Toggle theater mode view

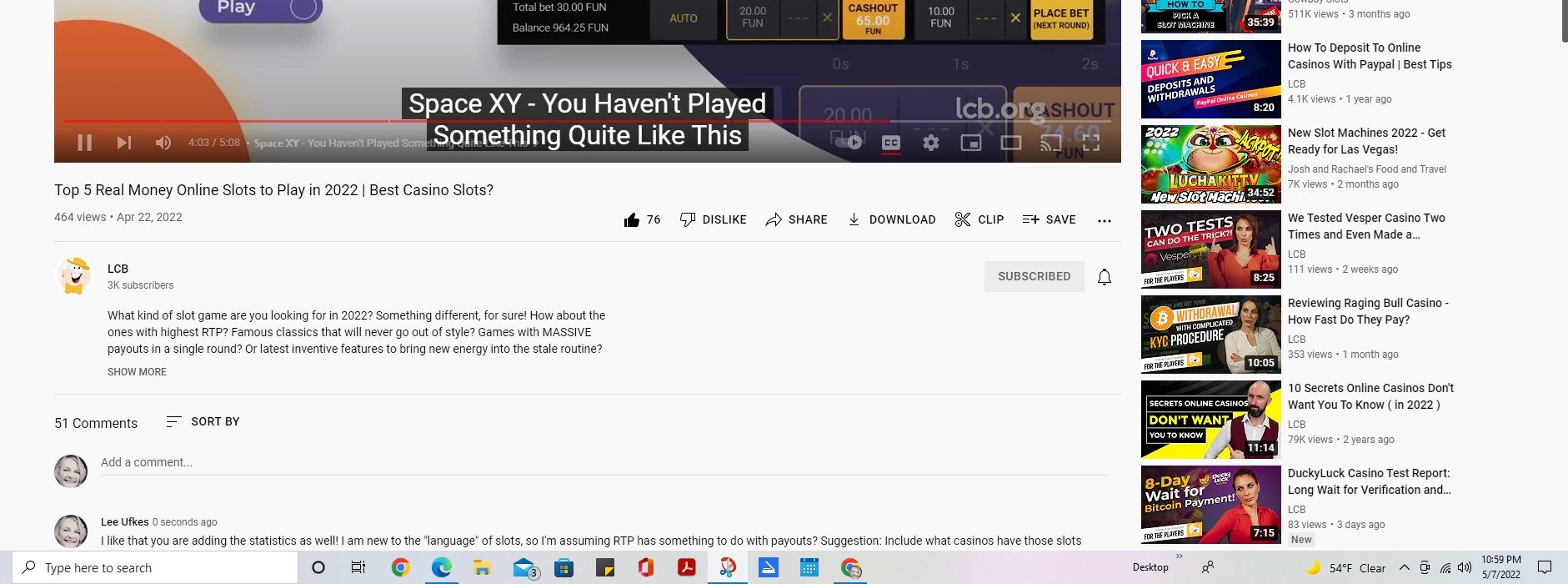click(x=1011, y=143)
